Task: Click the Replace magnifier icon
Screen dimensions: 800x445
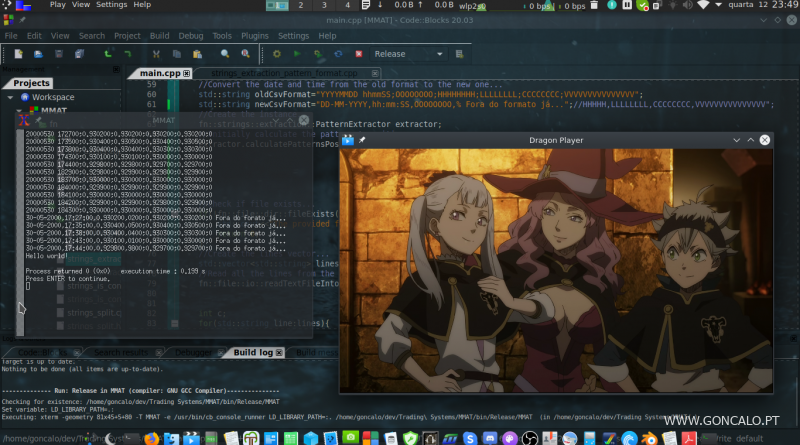Action: [x=245, y=54]
